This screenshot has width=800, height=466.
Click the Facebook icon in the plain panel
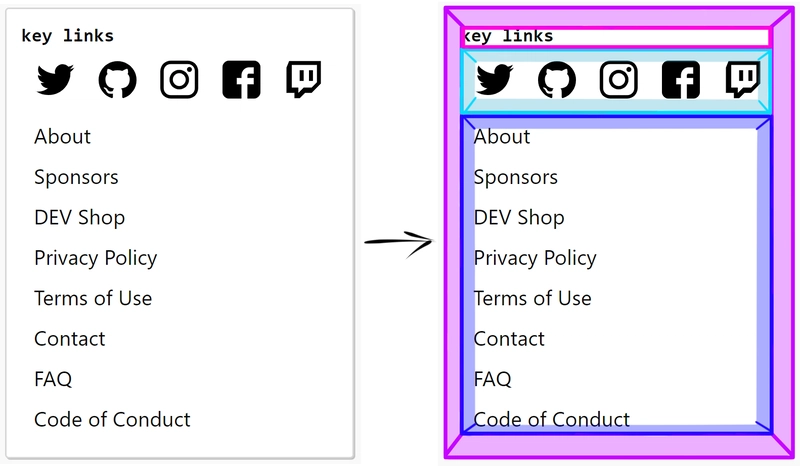click(241, 80)
